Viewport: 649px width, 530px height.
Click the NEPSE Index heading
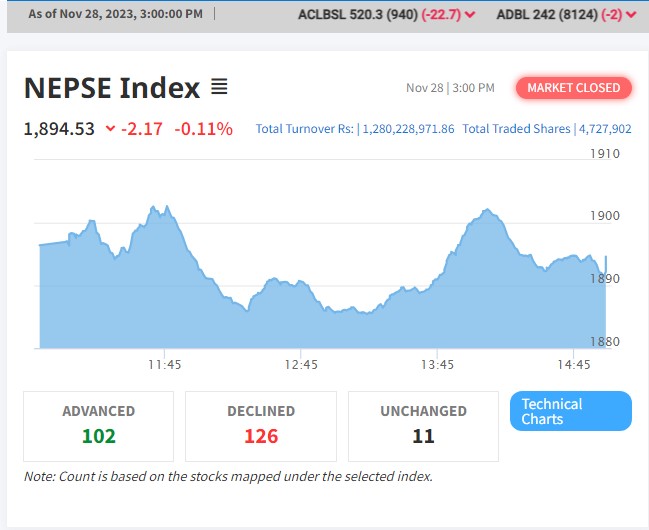112,88
